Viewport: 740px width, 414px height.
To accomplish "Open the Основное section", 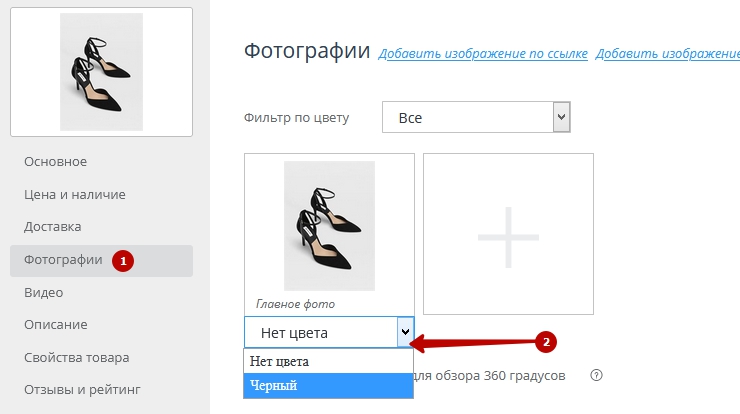I will [55, 162].
